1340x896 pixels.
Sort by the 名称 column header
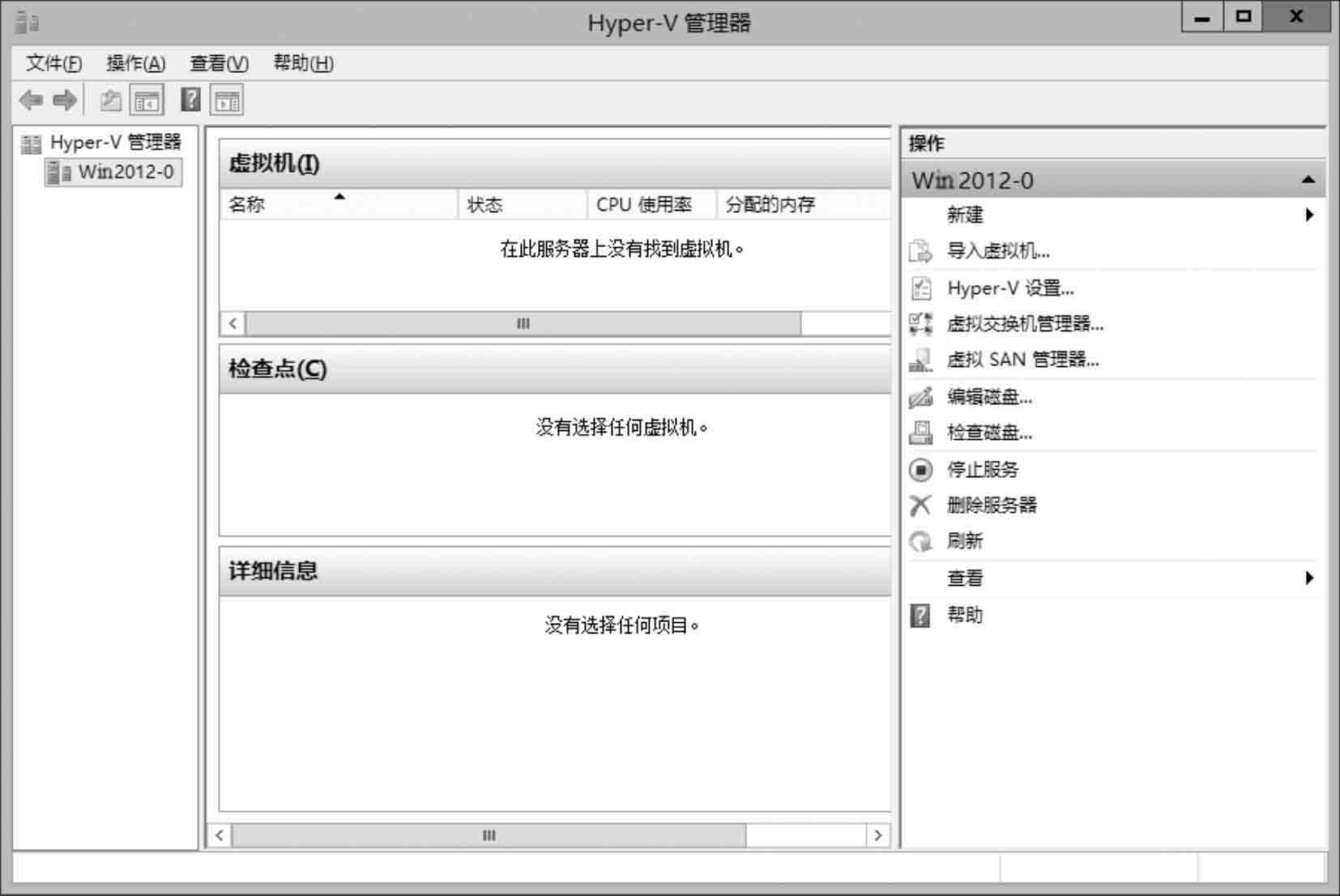coord(339,204)
